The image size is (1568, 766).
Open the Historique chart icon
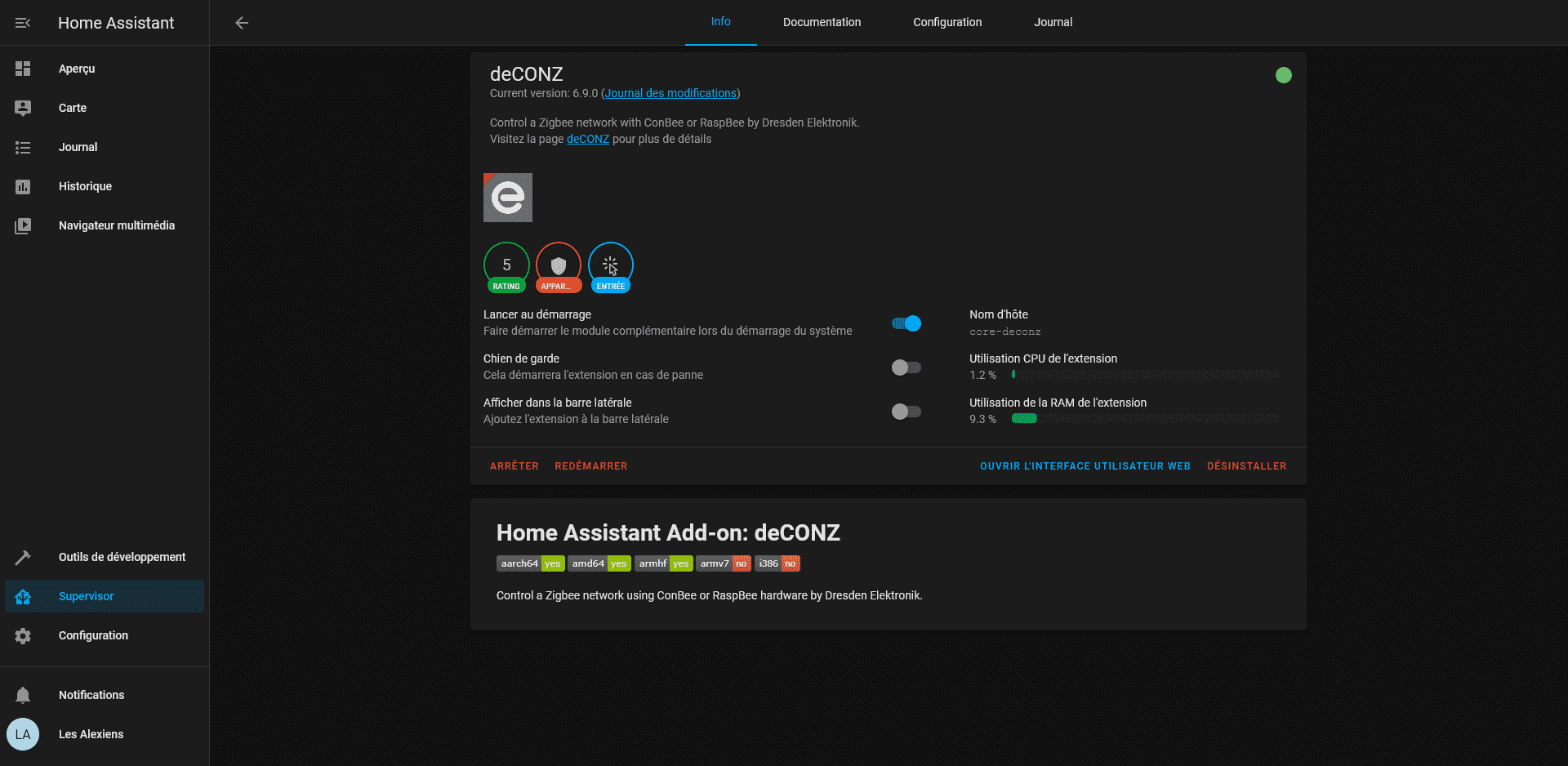click(23, 186)
